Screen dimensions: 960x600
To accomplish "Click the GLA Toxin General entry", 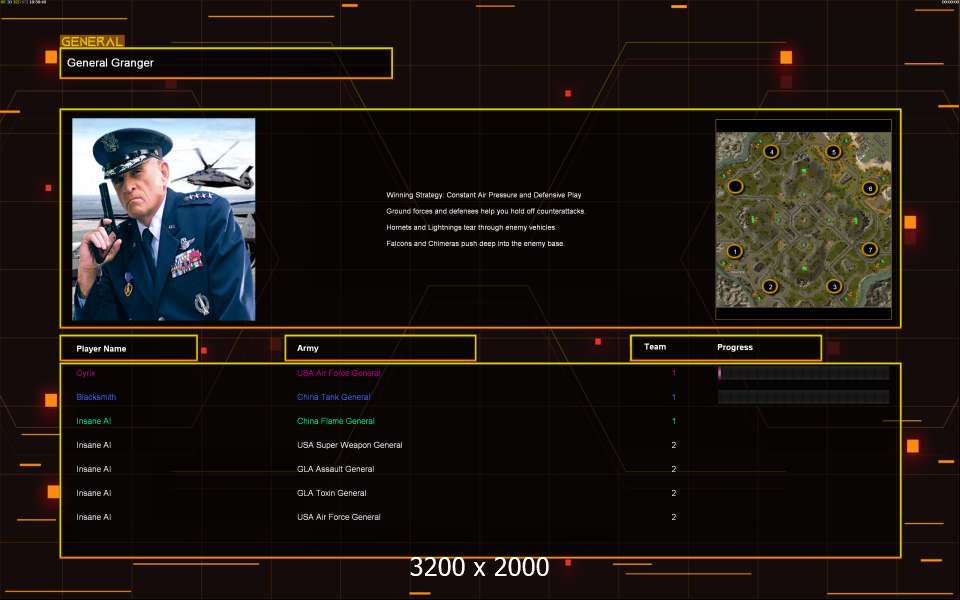I will [332, 493].
